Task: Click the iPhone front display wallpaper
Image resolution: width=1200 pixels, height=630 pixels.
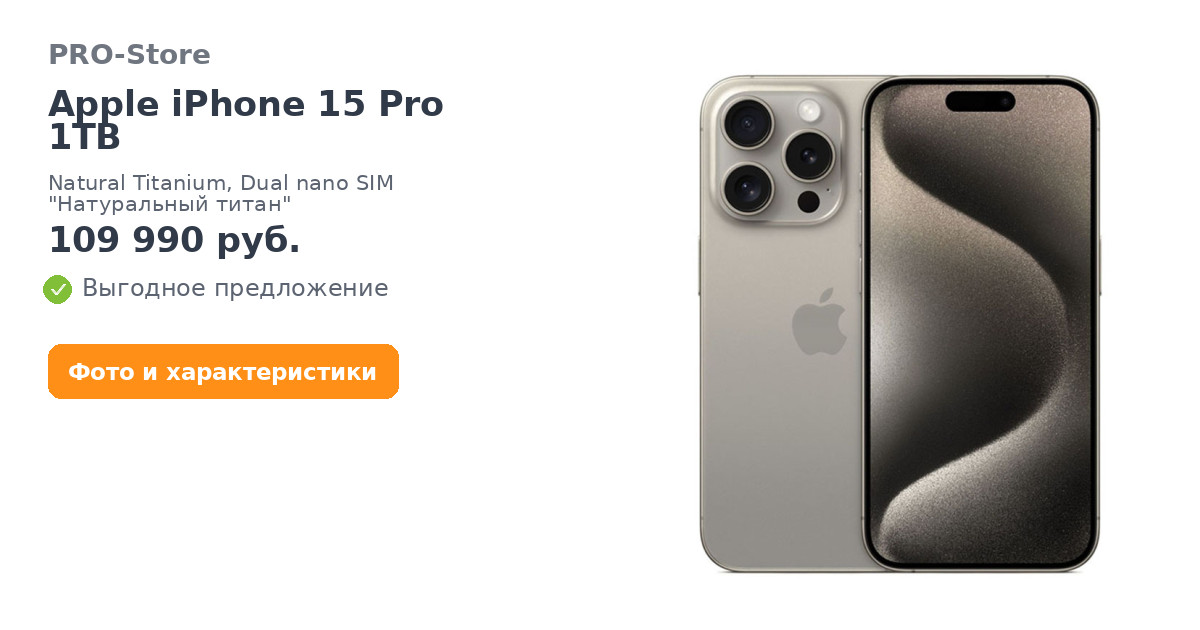Action: click(980, 325)
